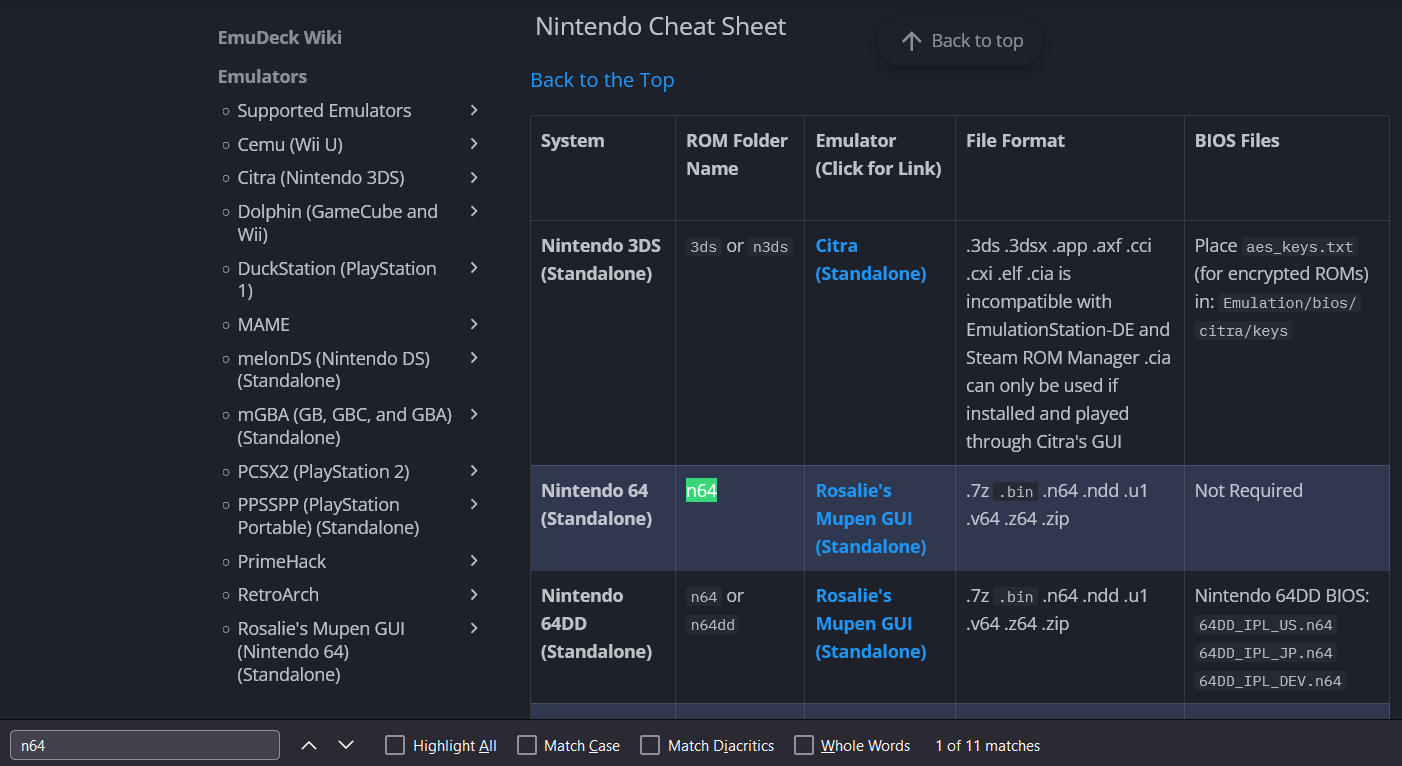Click the EmuDeck Wiki heading link
Screen dimensions: 1402x766
pos(280,38)
